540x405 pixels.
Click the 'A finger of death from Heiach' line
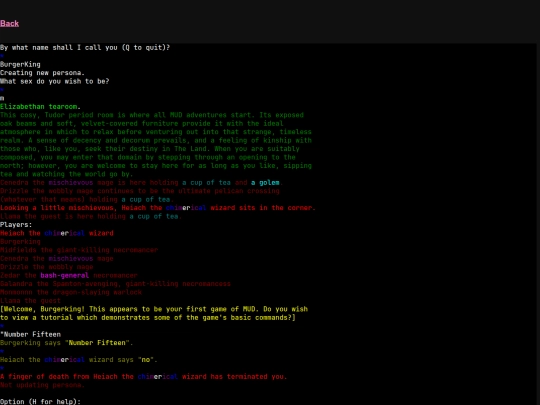point(144,377)
